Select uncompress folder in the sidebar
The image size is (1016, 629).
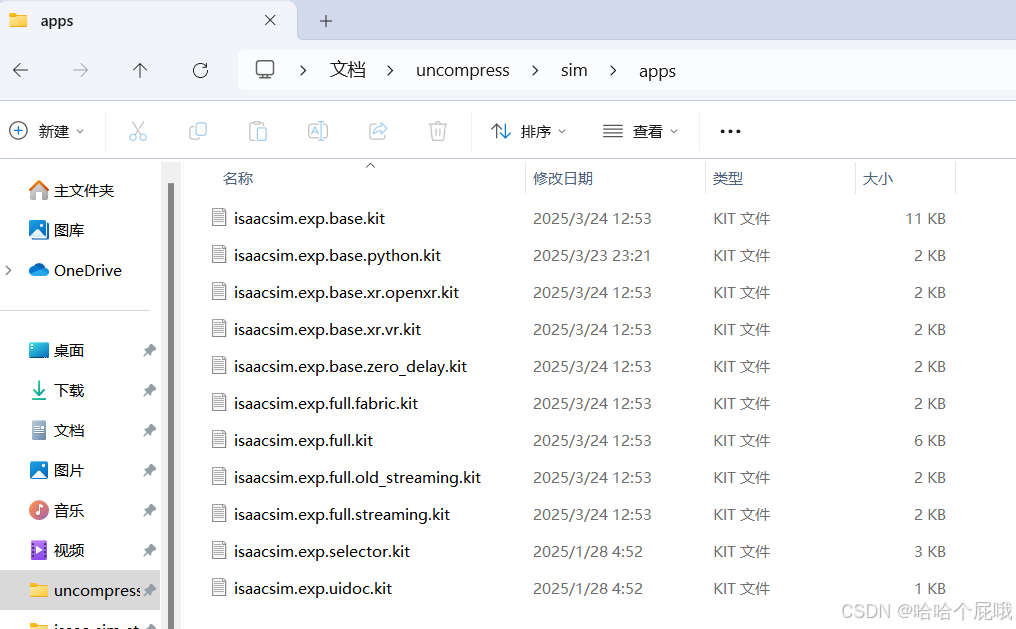tap(80, 590)
